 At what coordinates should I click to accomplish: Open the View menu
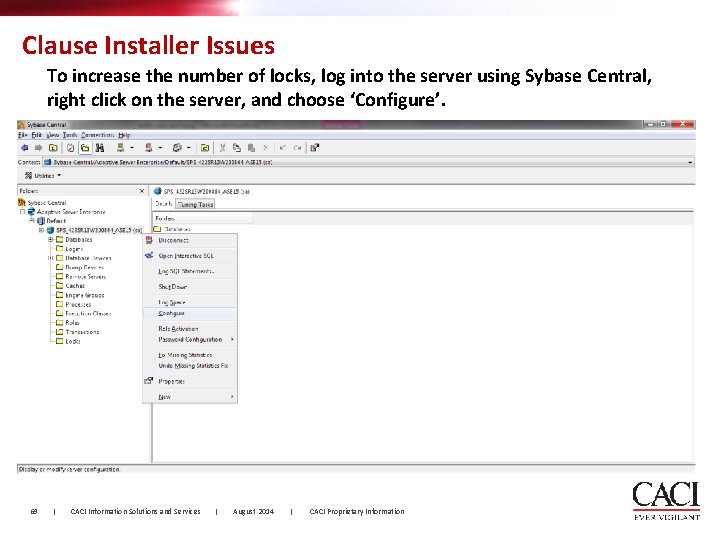[x=53, y=135]
